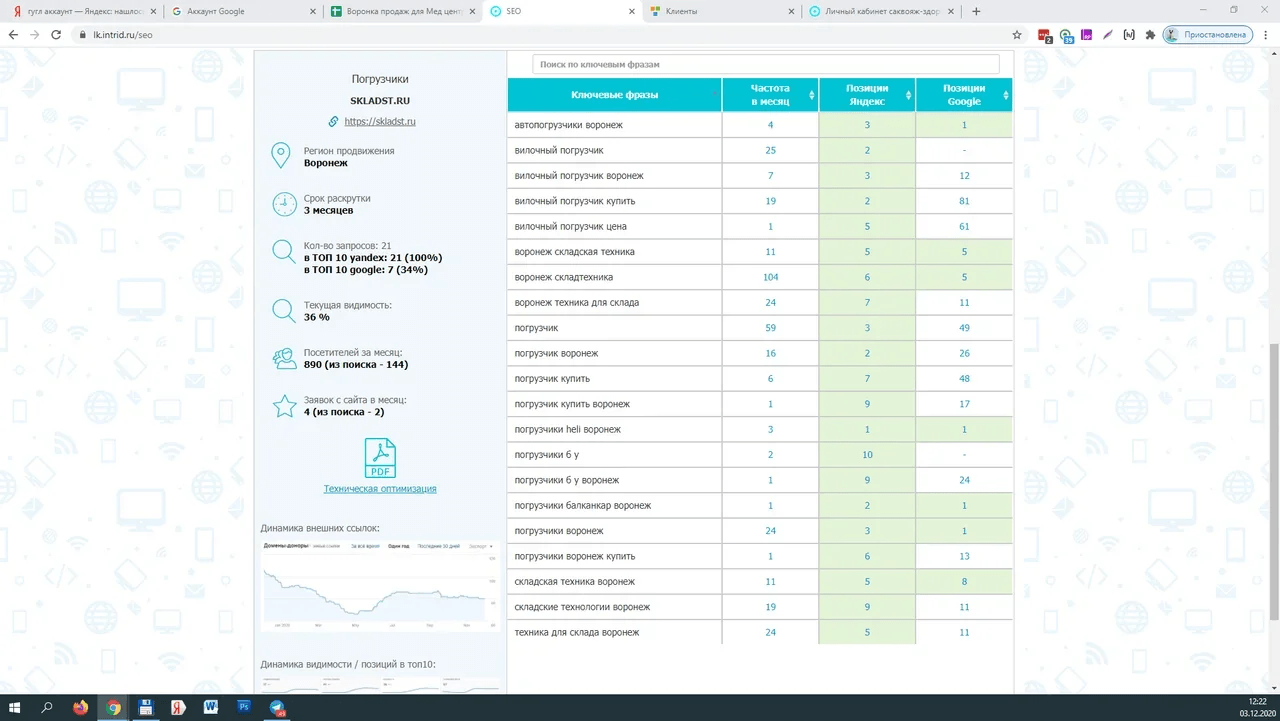Click the chain link icon beside skladst.ru
The height and width of the screenshot is (721, 1280).
click(x=334, y=121)
